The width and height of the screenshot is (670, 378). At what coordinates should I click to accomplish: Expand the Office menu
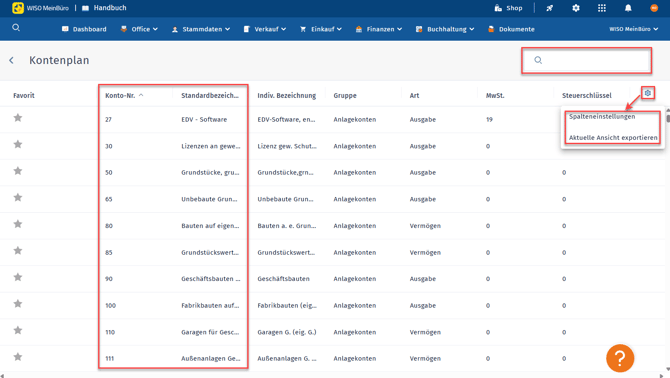[139, 29]
